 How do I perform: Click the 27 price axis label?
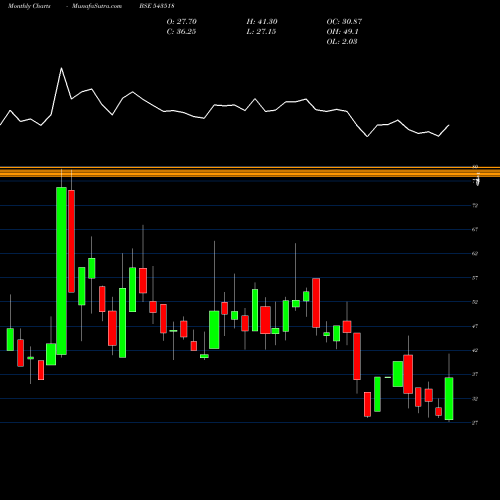point(475,423)
